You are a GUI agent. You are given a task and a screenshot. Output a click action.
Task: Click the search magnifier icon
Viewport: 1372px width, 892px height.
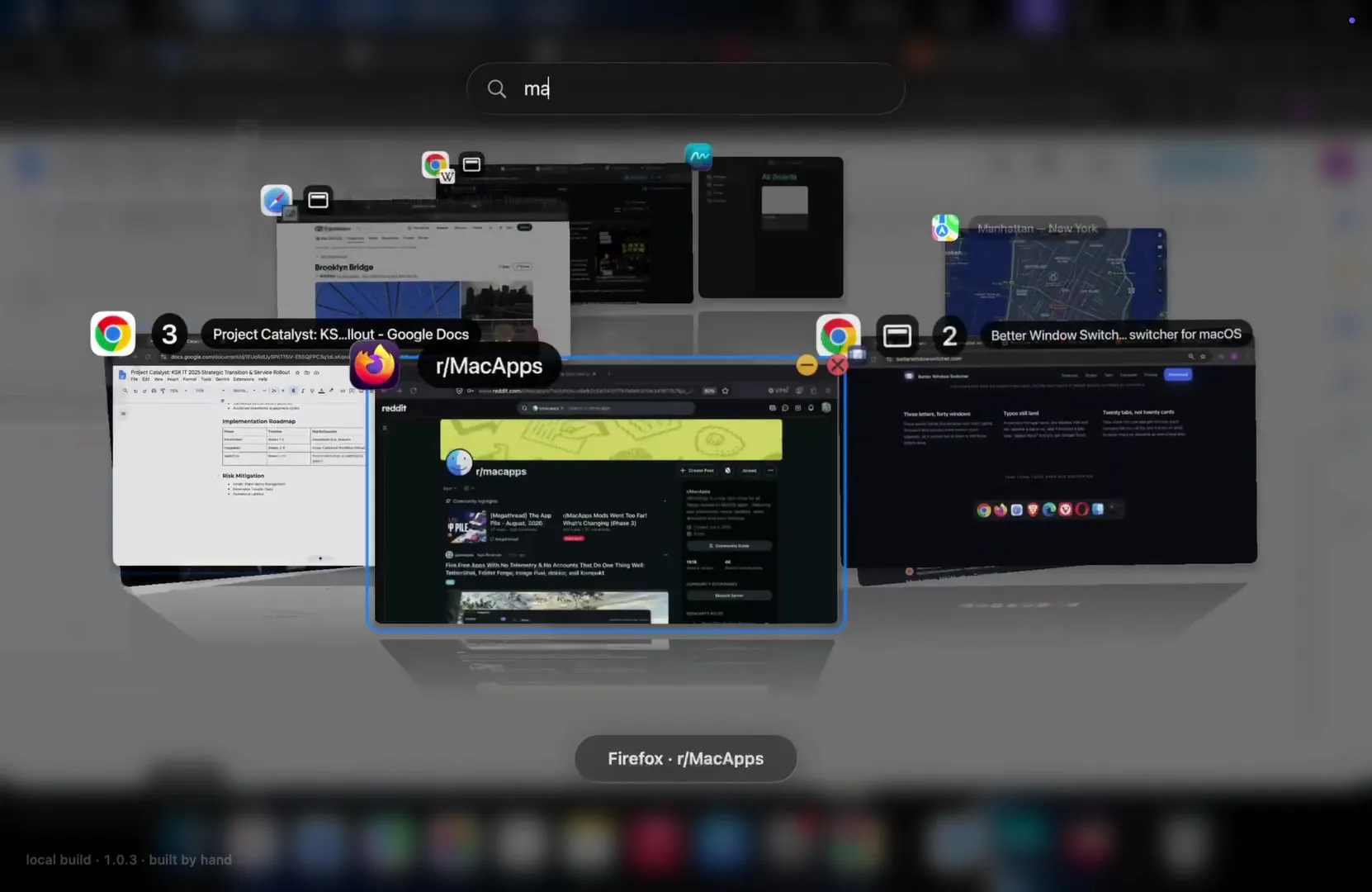pos(496,89)
